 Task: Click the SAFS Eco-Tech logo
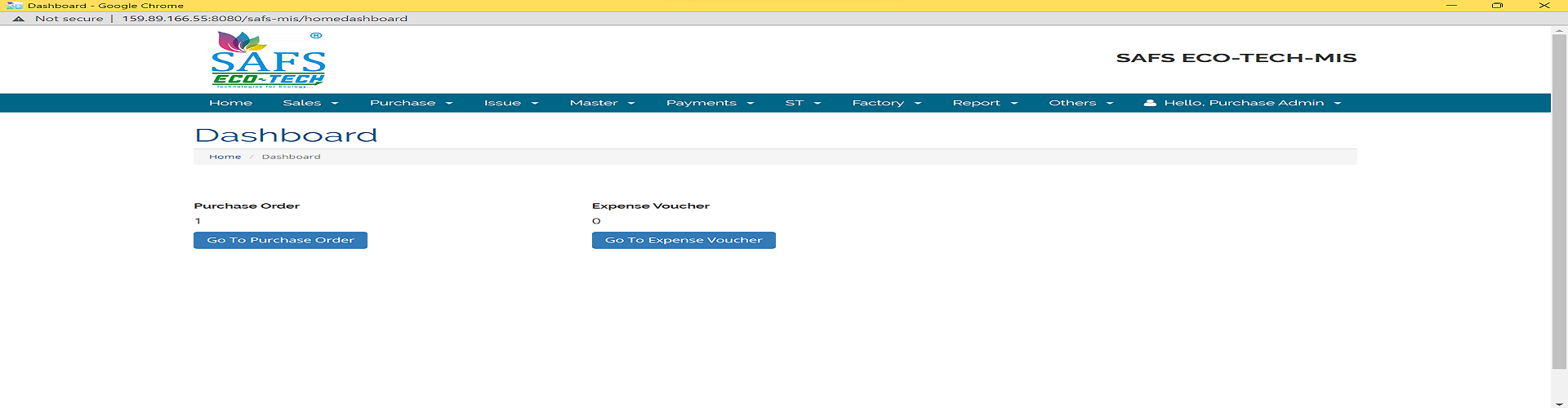pos(269,60)
